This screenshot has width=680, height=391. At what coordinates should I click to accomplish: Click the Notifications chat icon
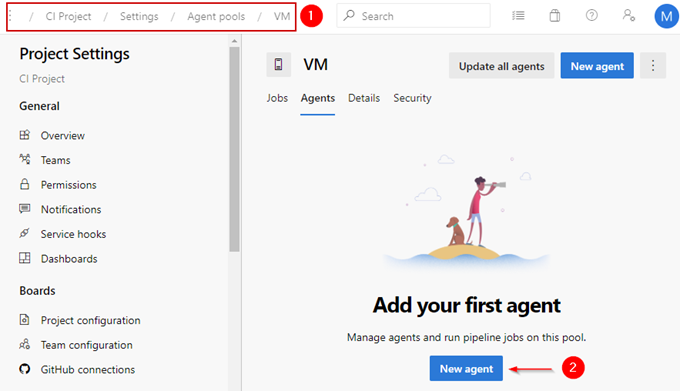25,209
